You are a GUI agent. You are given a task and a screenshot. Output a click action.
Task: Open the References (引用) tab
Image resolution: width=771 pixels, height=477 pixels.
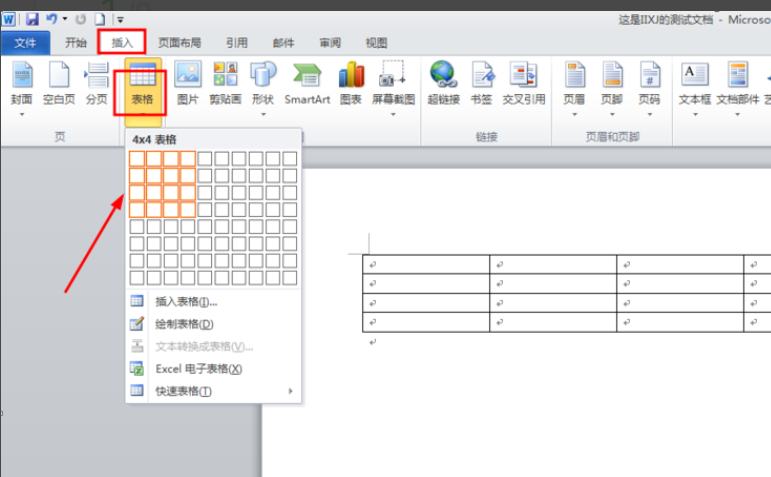[237, 43]
